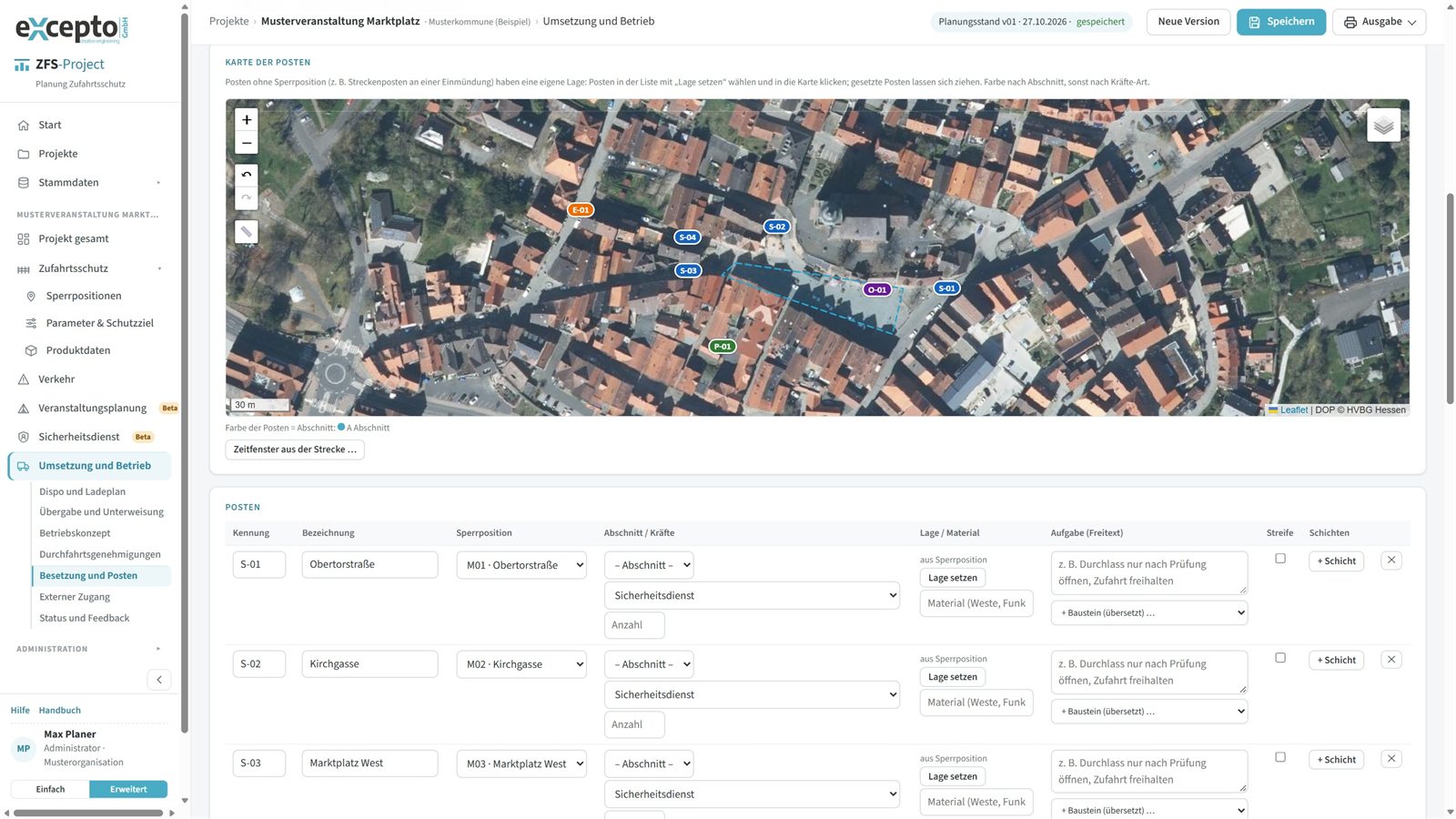Switch to Einfach view mode
Viewport: 1456px width, 819px height.
[50, 789]
